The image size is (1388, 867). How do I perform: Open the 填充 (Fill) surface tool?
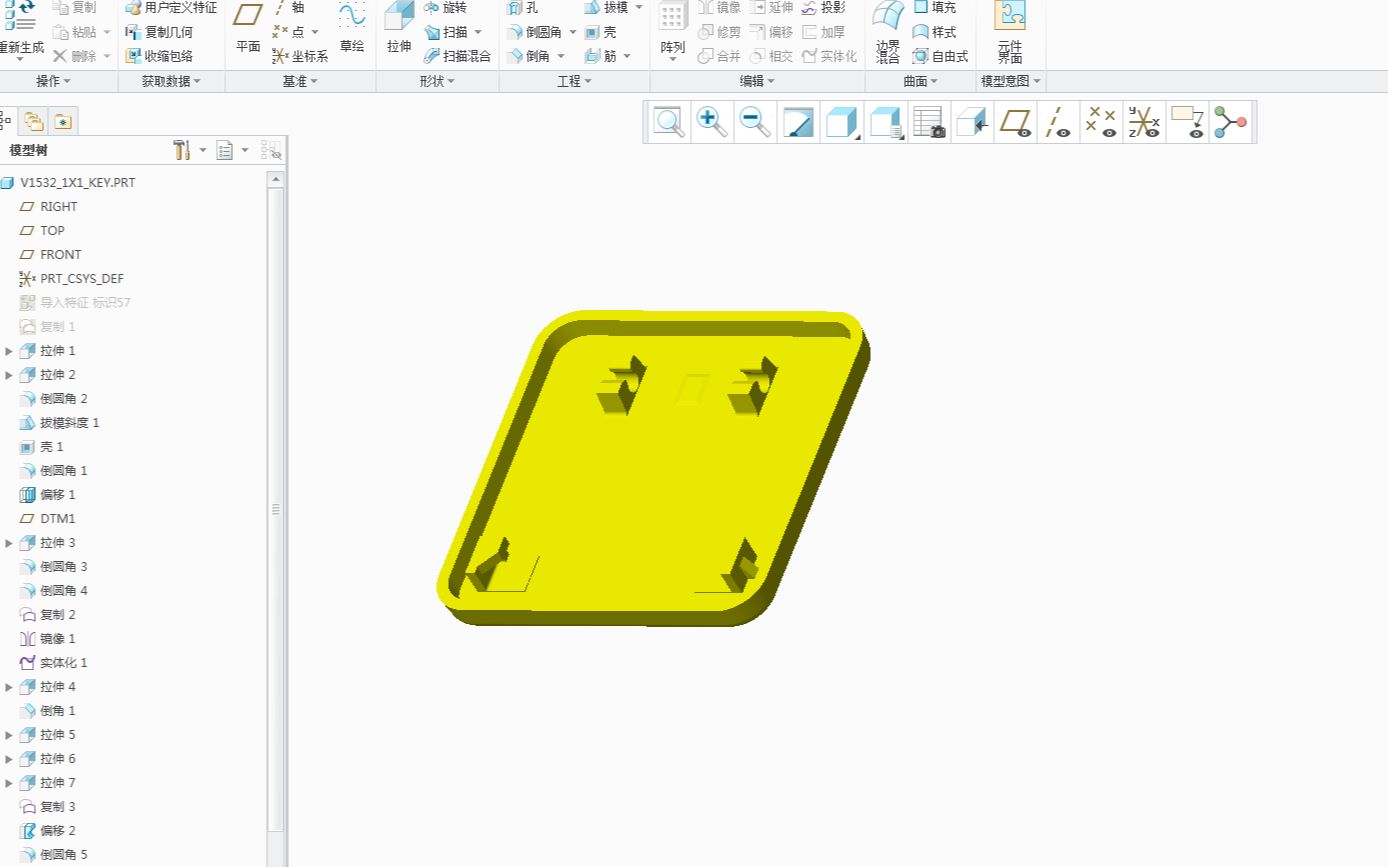pos(937,7)
